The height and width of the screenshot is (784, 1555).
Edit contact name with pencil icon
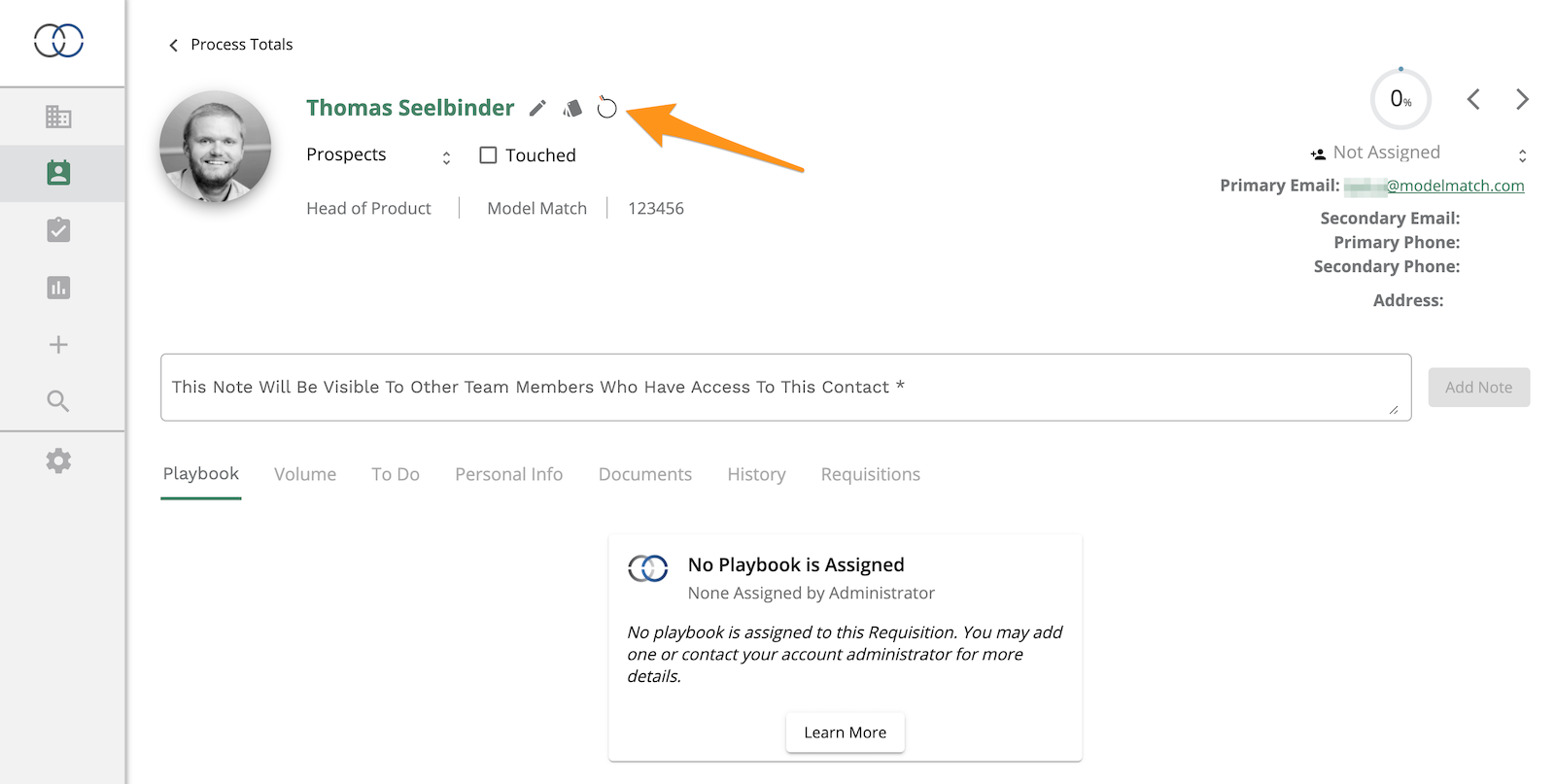537,108
